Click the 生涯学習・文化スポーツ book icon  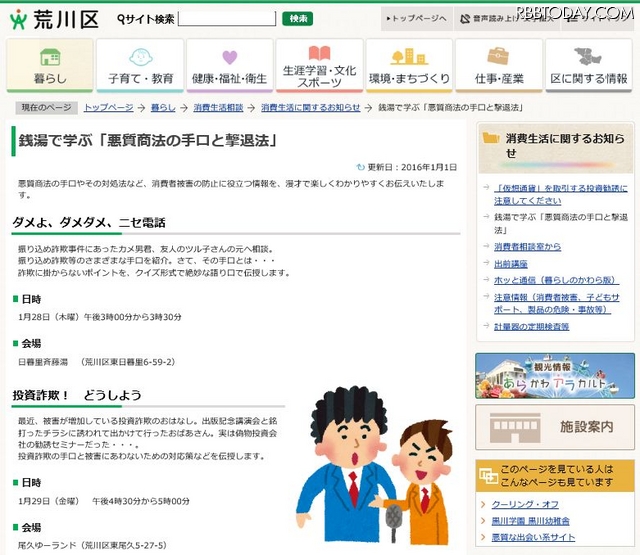(x=319, y=53)
